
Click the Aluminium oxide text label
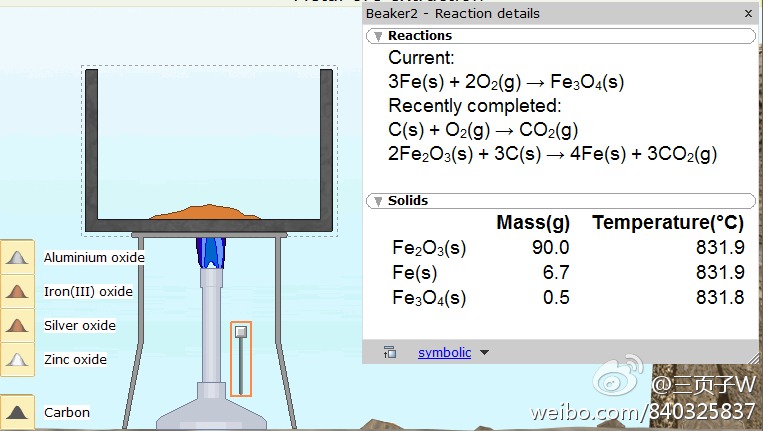[94, 258]
